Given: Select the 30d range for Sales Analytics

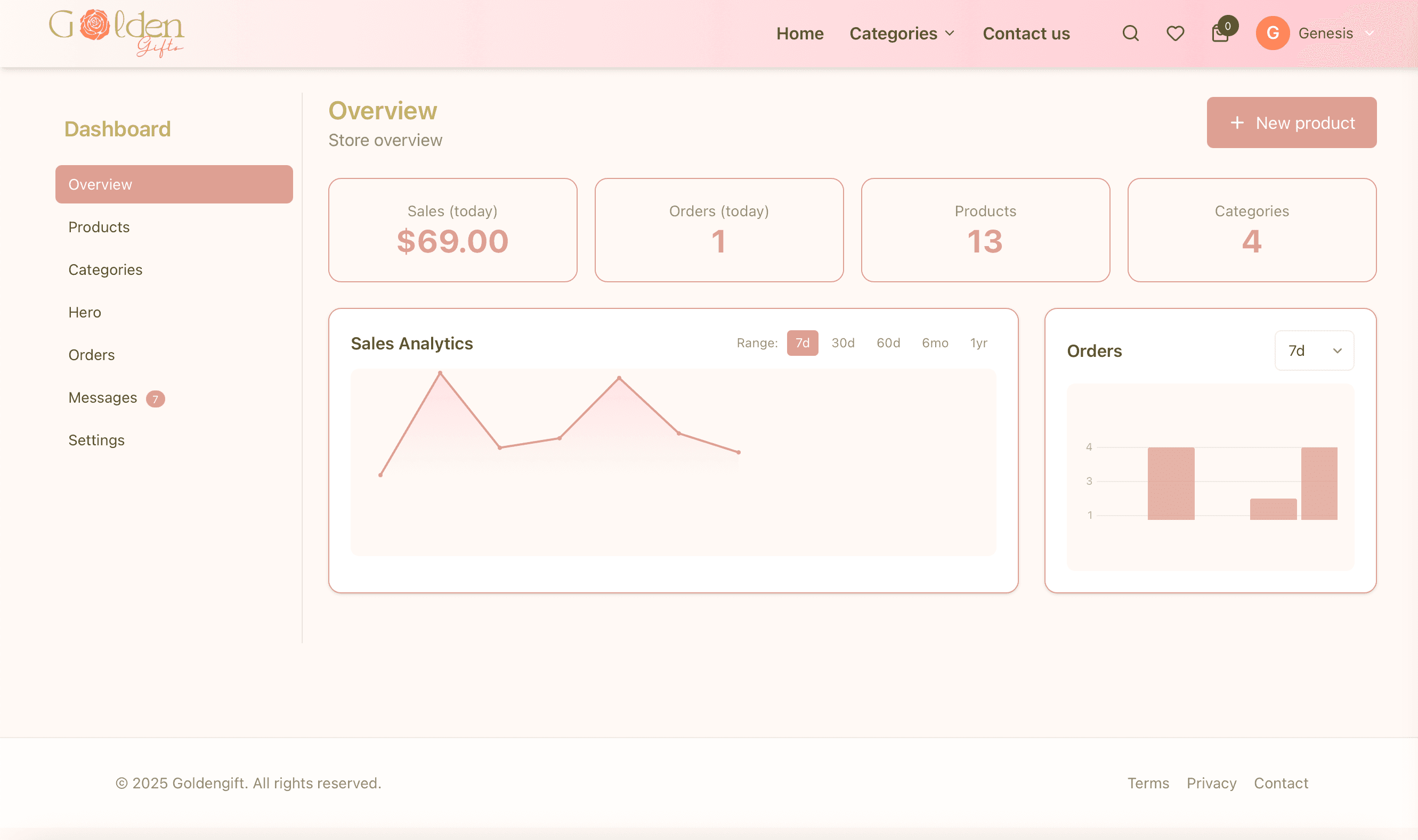Looking at the screenshot, I should [842, 342].
